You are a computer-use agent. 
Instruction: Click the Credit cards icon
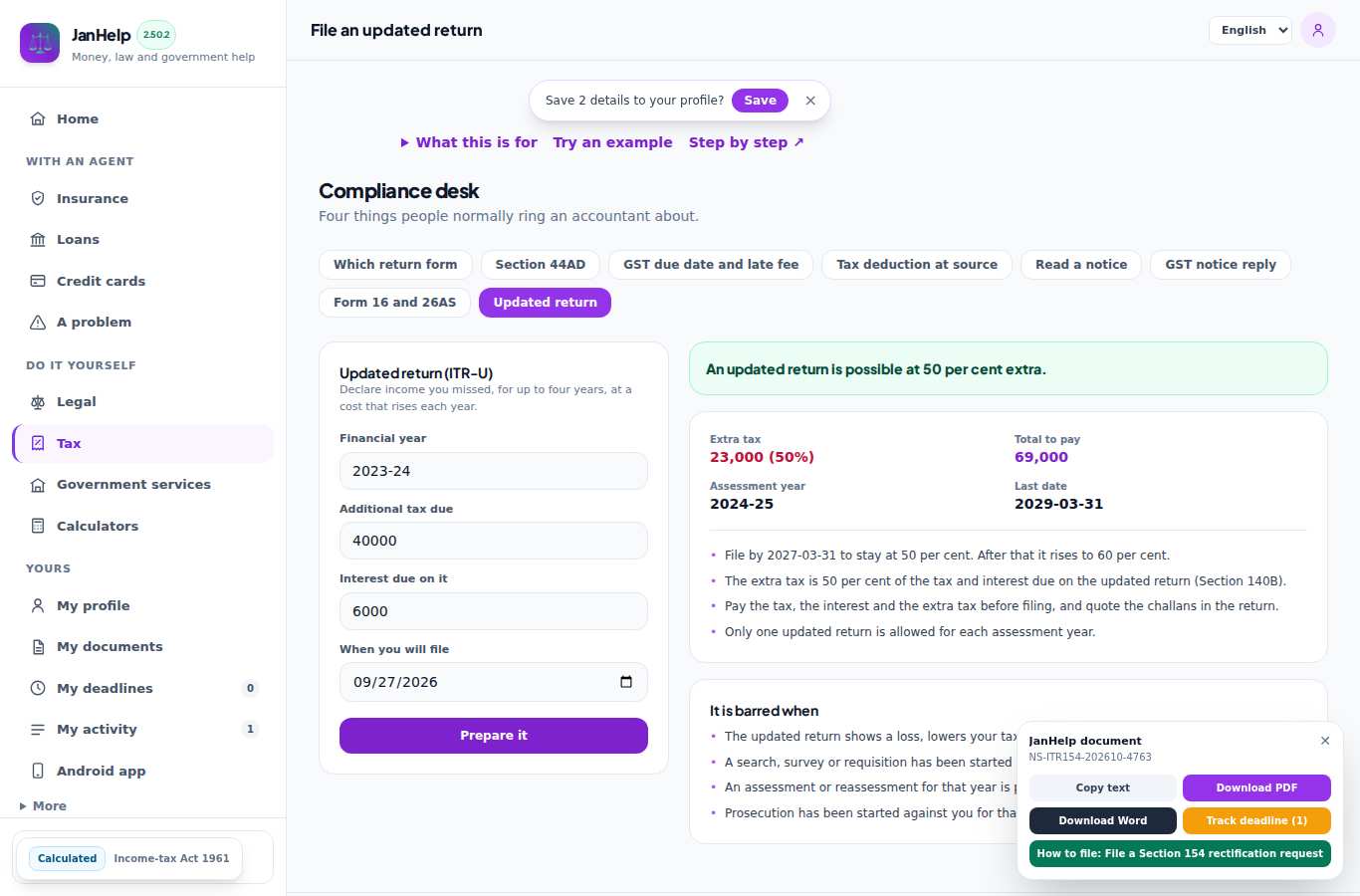pyautogui.click(x=38, y=281)
